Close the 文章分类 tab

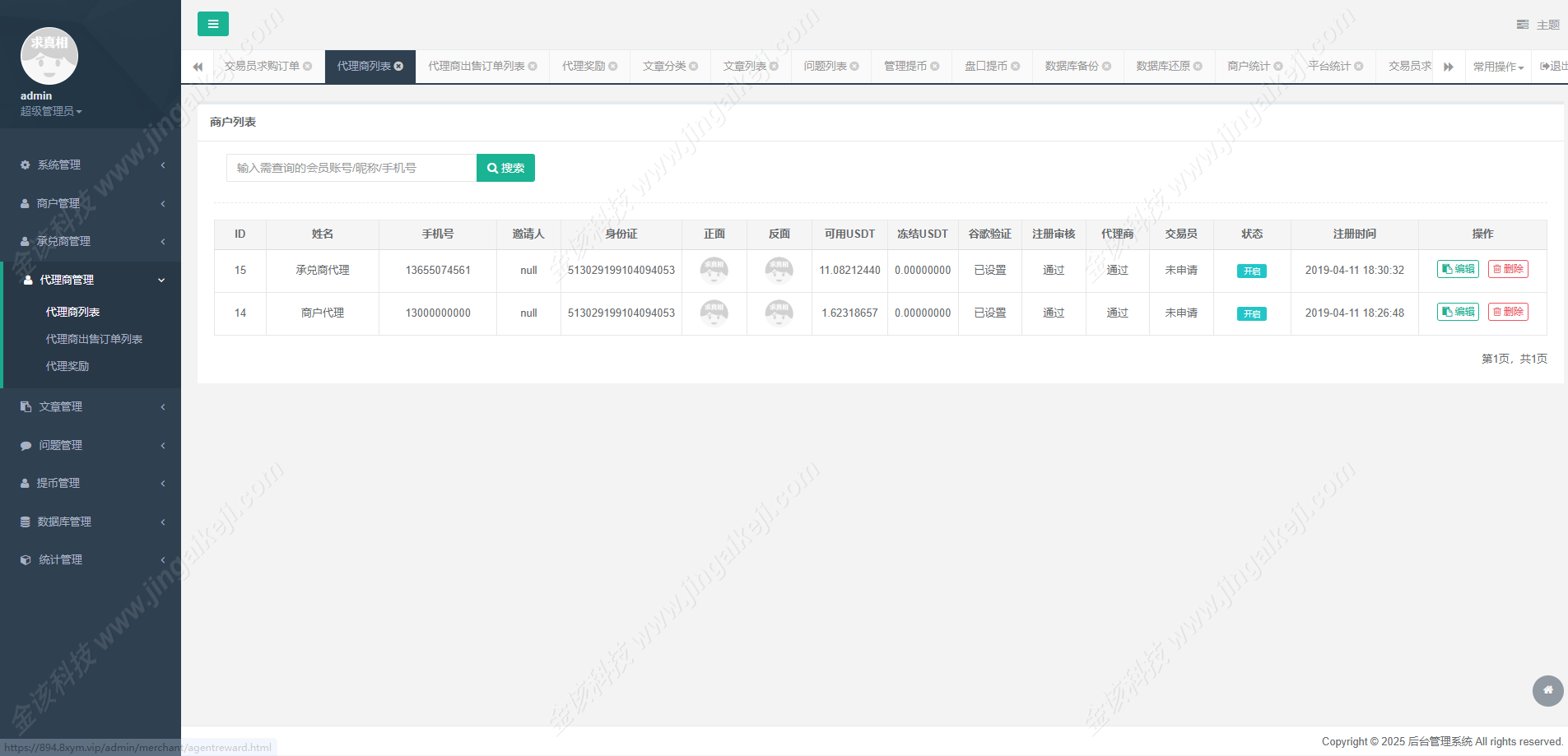694,67
